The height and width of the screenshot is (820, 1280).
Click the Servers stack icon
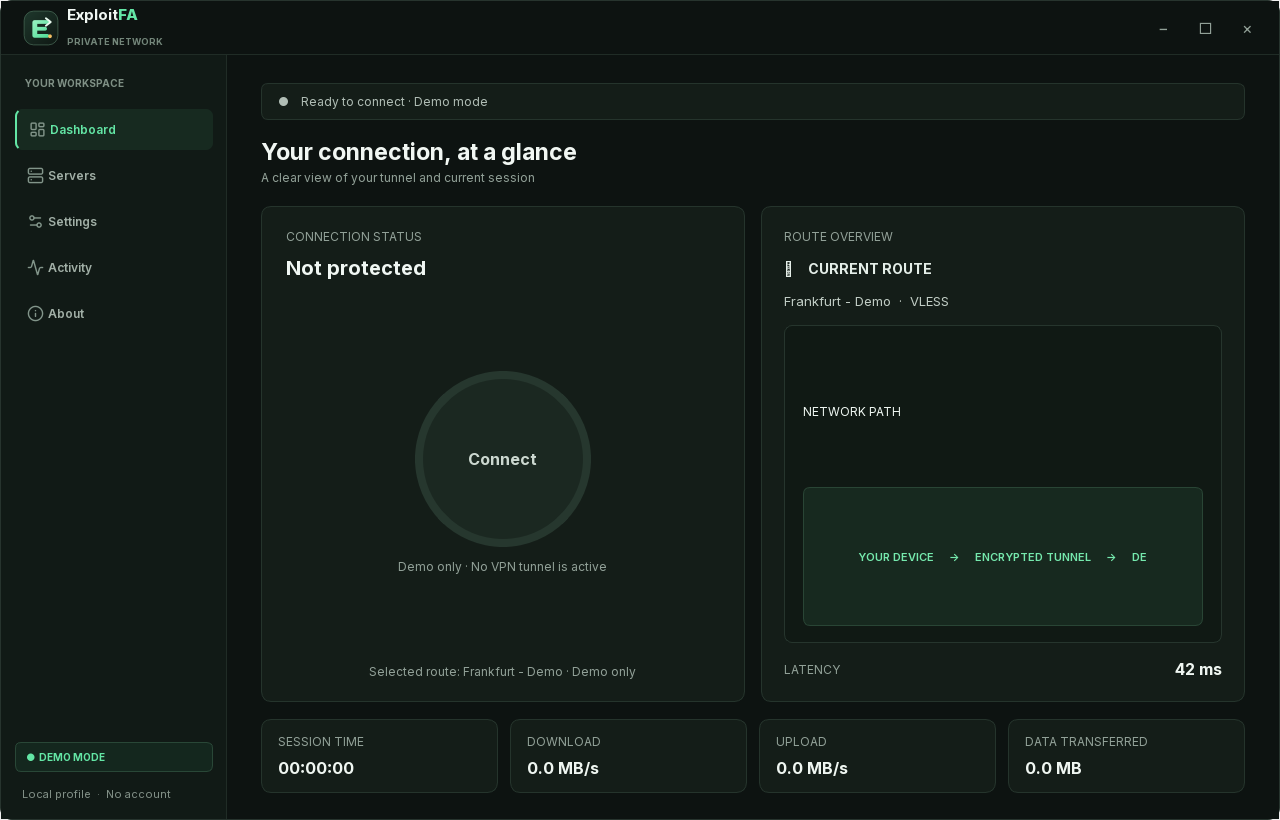36,176
